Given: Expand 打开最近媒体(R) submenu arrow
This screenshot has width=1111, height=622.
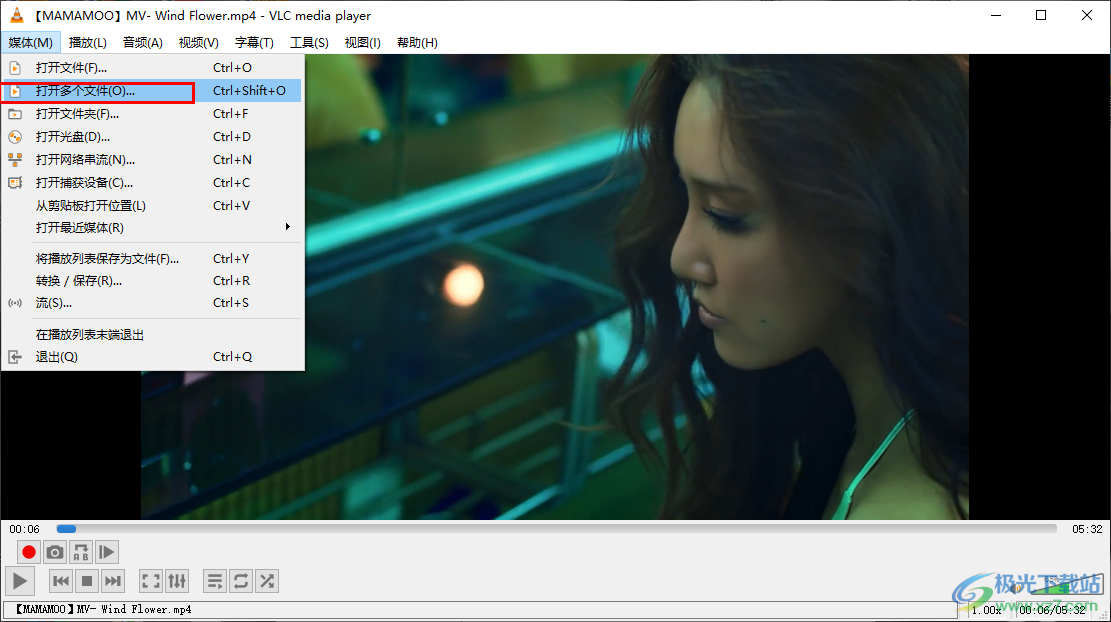Looking at the screenshot, I should [288, 227].
